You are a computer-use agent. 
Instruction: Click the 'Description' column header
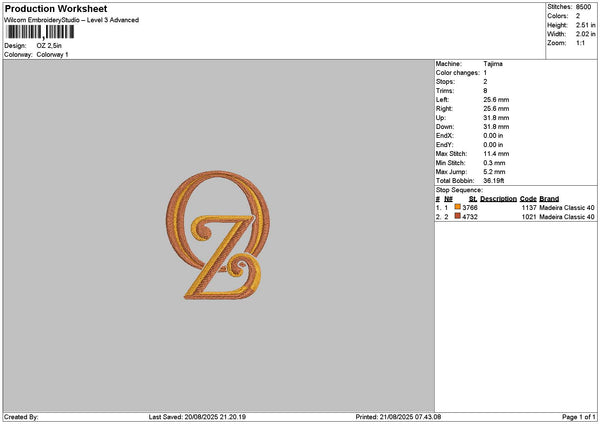pyautogui.click(x=498, y=199)
